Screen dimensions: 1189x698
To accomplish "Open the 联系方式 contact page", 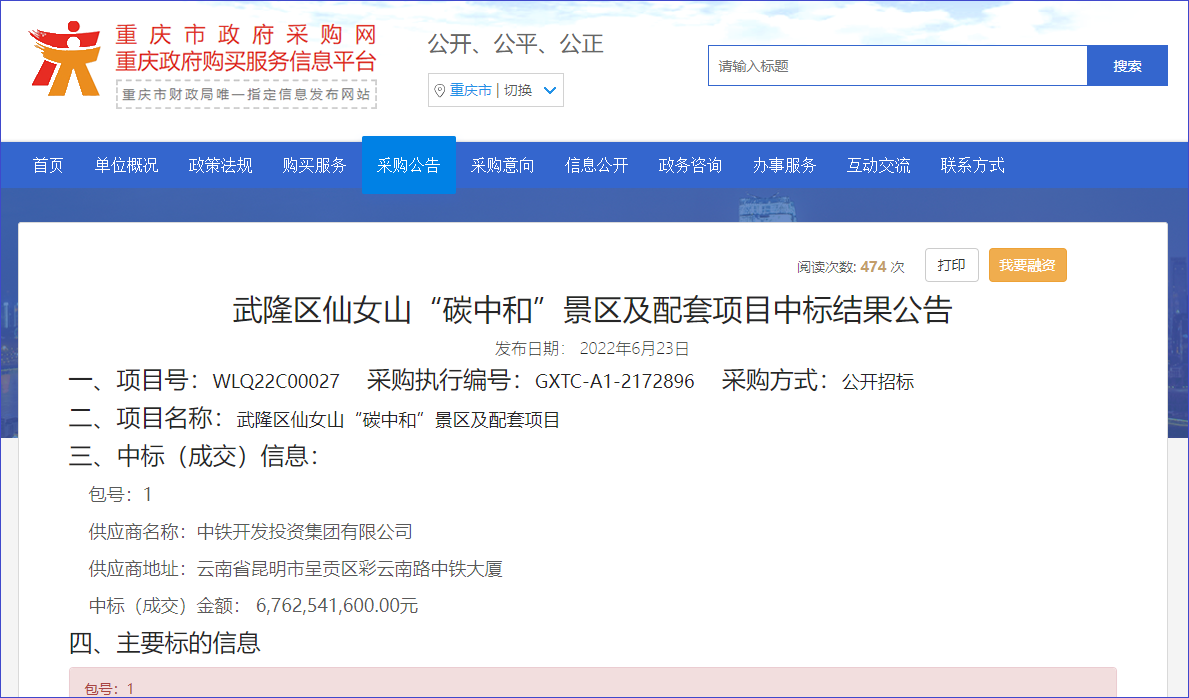I will point(972,166).
